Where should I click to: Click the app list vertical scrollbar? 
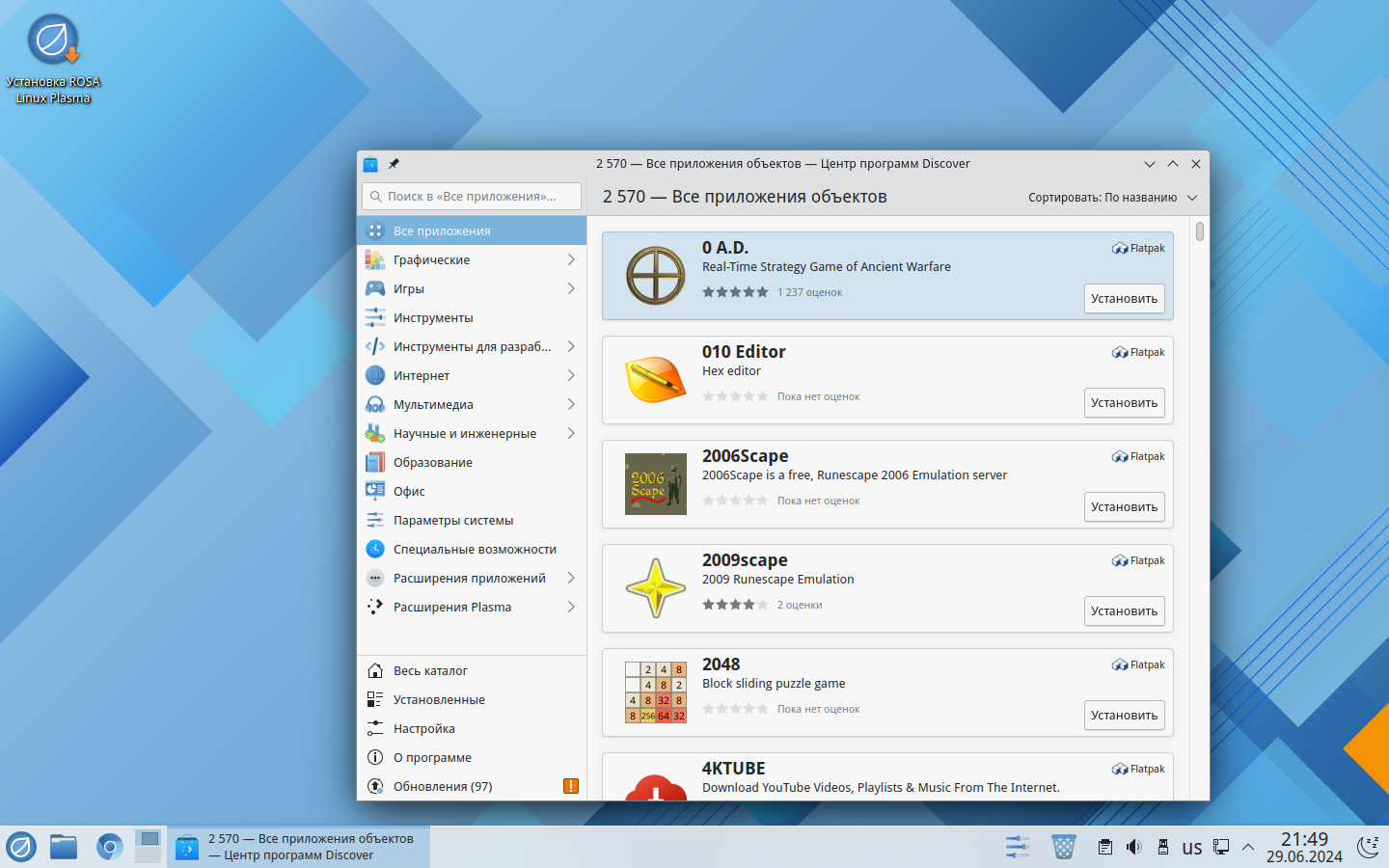[x=1200, y=231]
